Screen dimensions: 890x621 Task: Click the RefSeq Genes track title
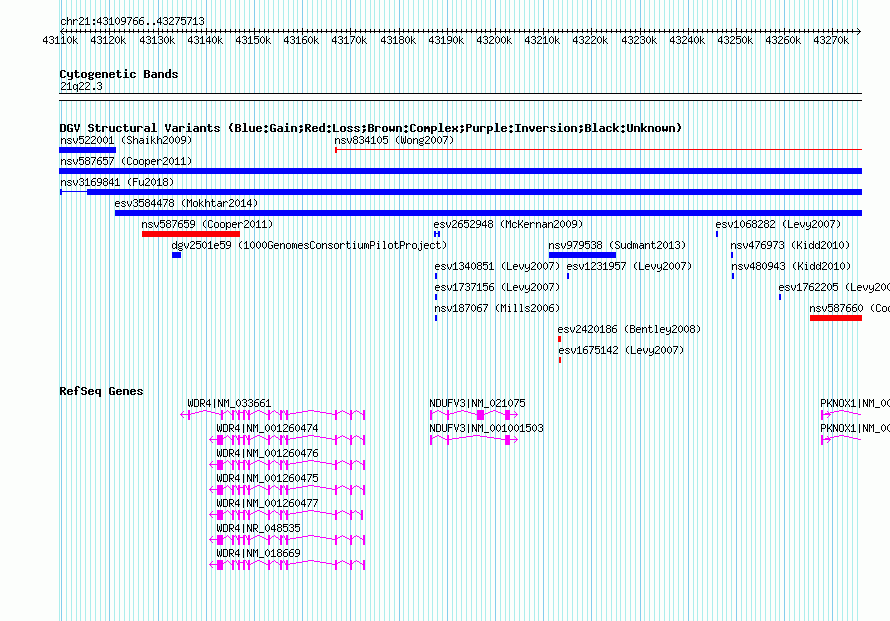(101, 391)
